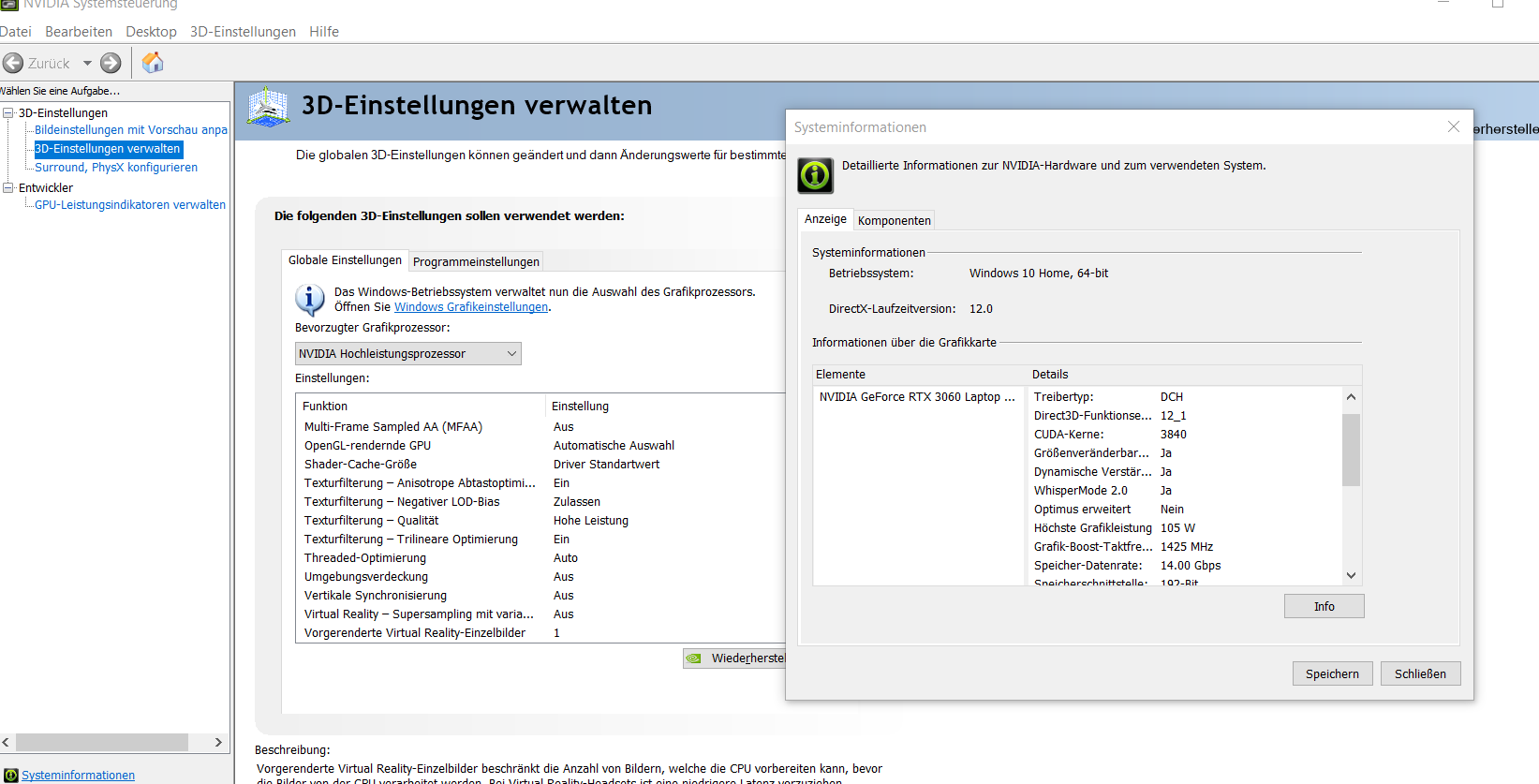This screenshot has width=1539, height=784.
Task: Open Windows Grafikeinstellungen link
Action: pyautogui.click(x=471, y=307)
